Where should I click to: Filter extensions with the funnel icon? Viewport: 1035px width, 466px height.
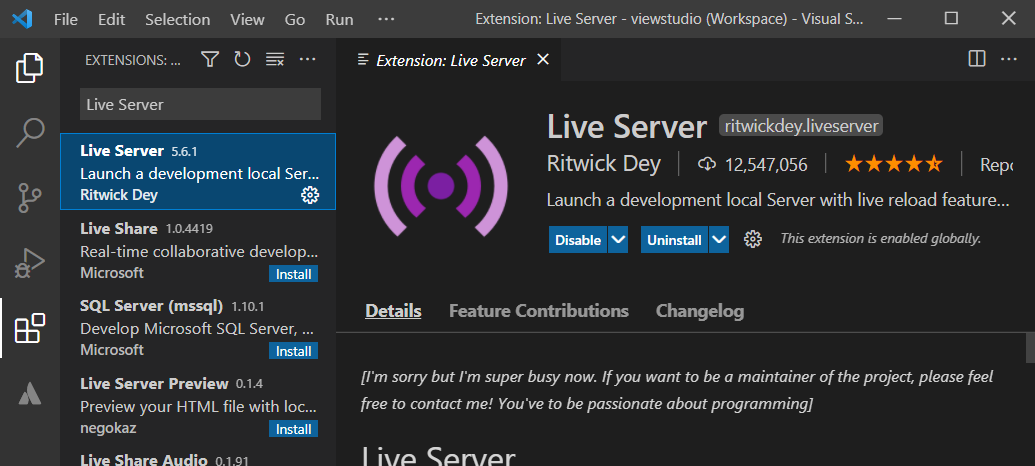click(x=210, y=60)
